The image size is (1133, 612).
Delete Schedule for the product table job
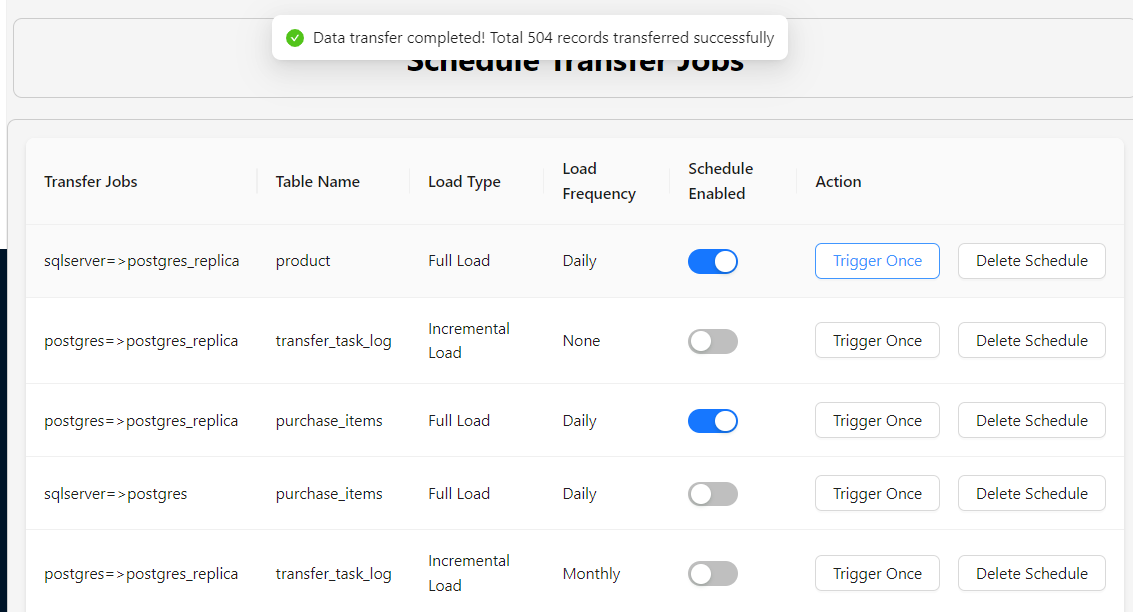[x=1031, y=261]
